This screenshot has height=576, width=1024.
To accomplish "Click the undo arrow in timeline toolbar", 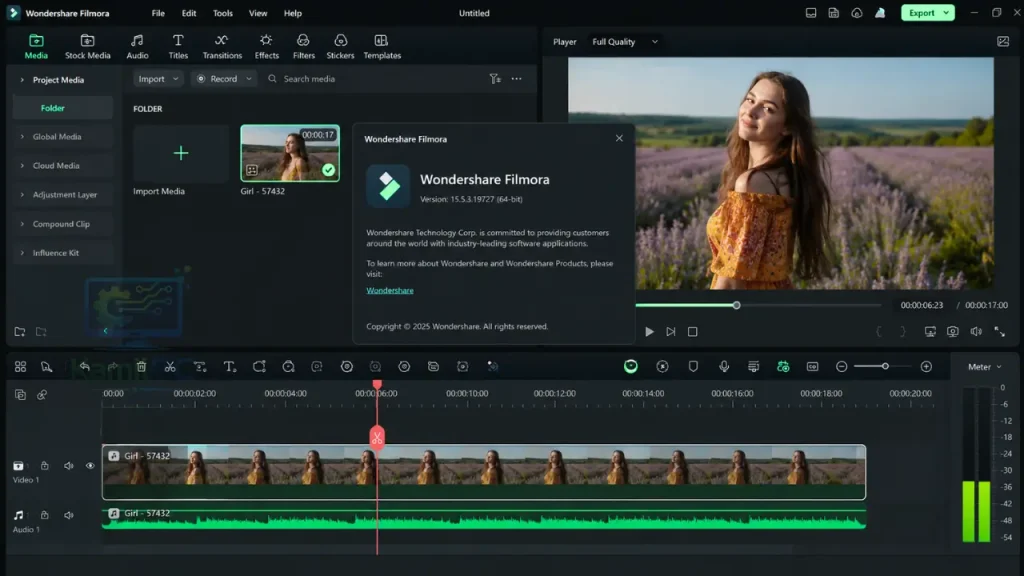I will coord(84,366).
